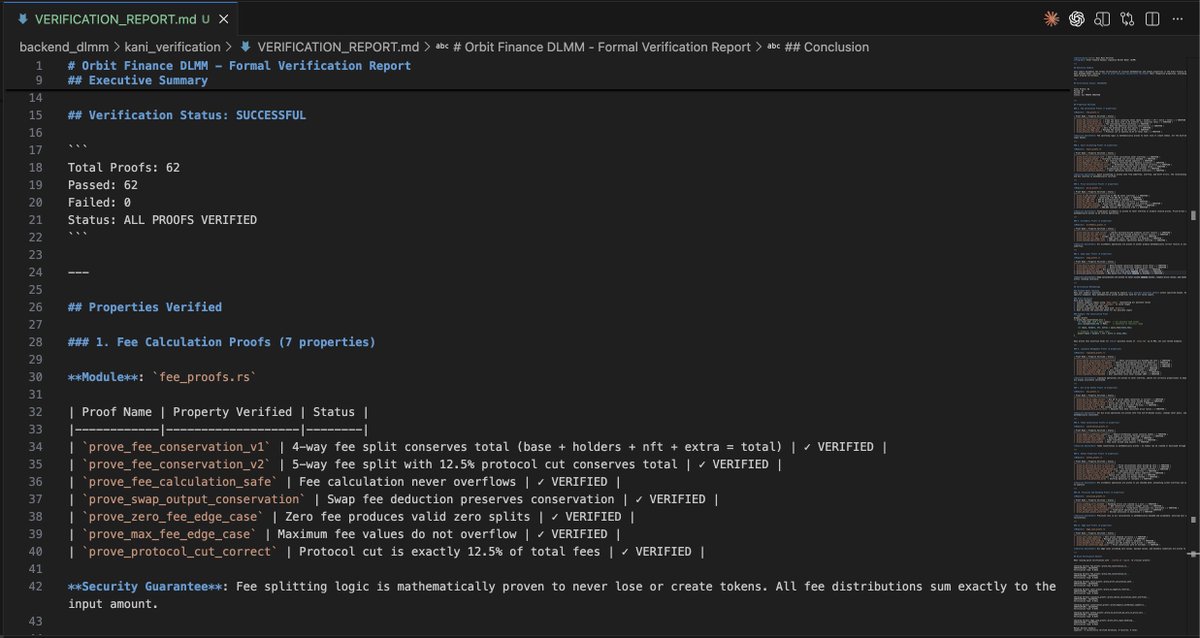
Task: Open the backend_dlmm breadcrumb folder
Action: click(65, 47)
